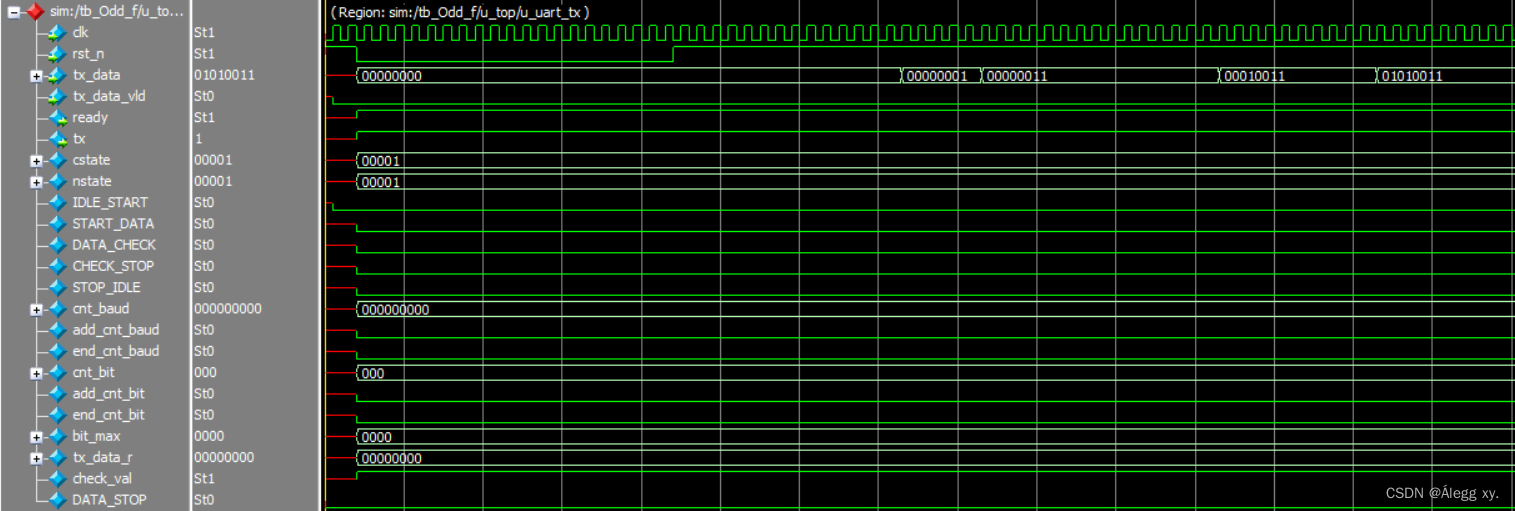Select the IDLE_START signal name
Screen dimensions: 1515x511
click(x=110, y=202)
